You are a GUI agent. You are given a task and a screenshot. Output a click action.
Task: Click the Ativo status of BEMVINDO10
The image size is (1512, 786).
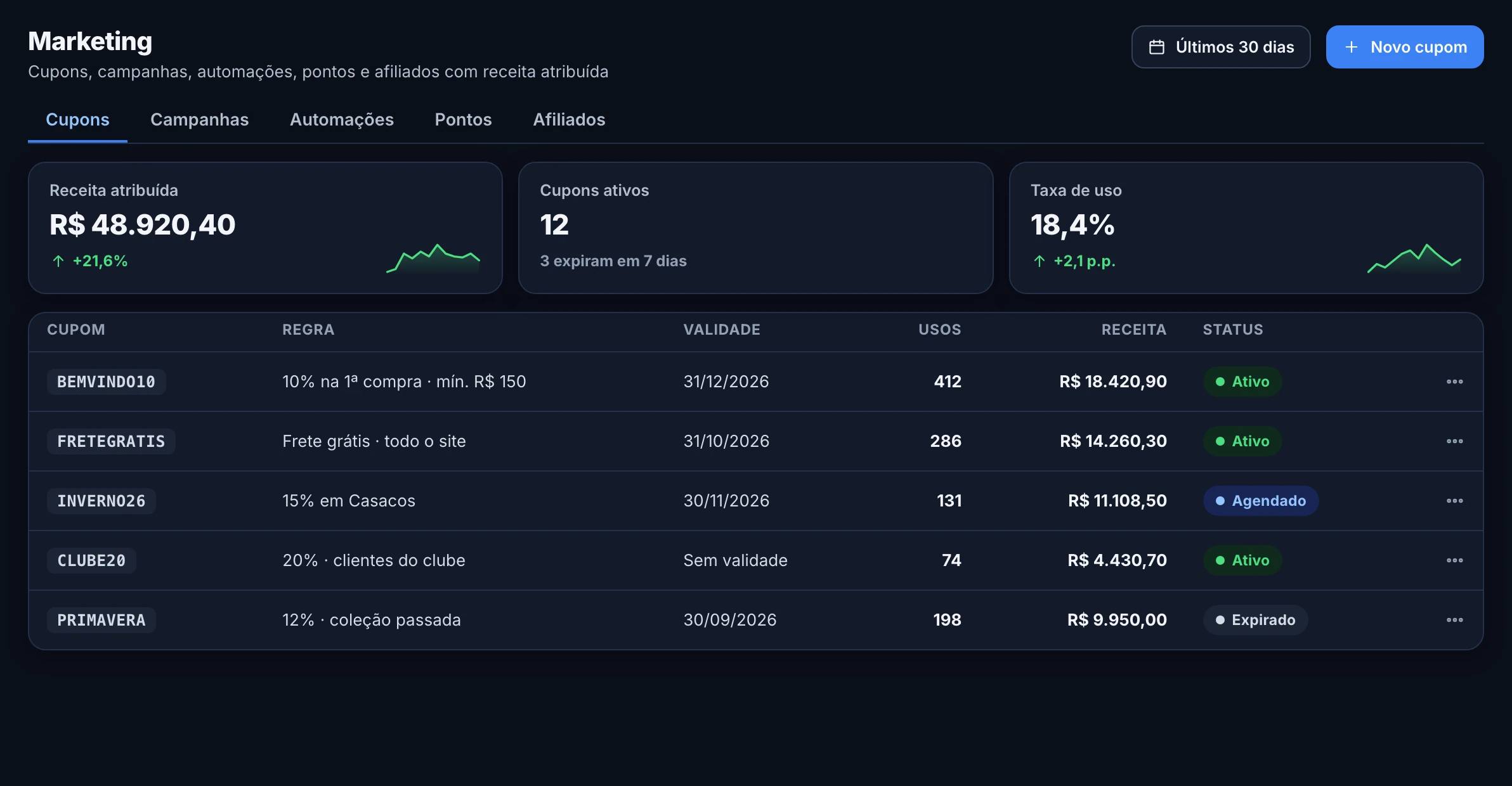[1242, 382]
